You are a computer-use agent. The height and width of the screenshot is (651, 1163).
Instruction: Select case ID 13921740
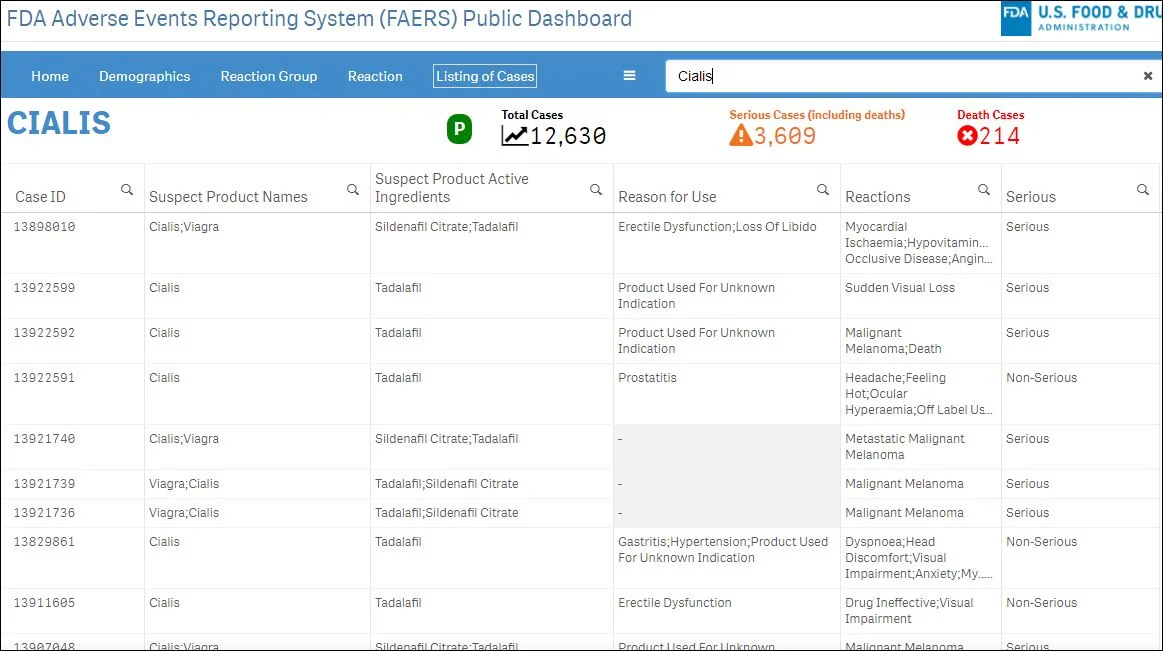click(x=45, y=439)
